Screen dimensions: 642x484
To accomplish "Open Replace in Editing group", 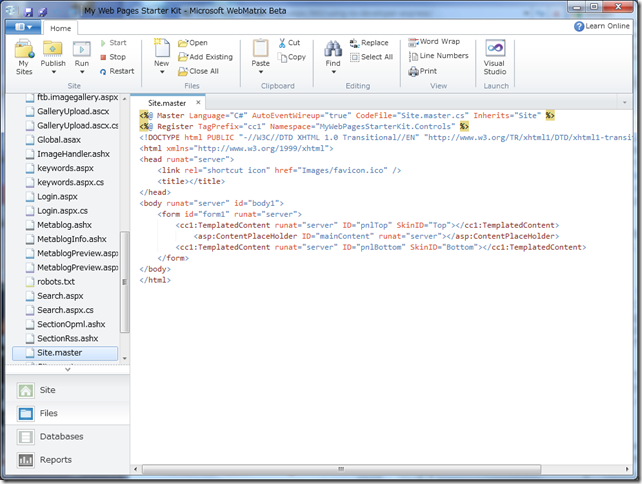I will tap(369, 43).
